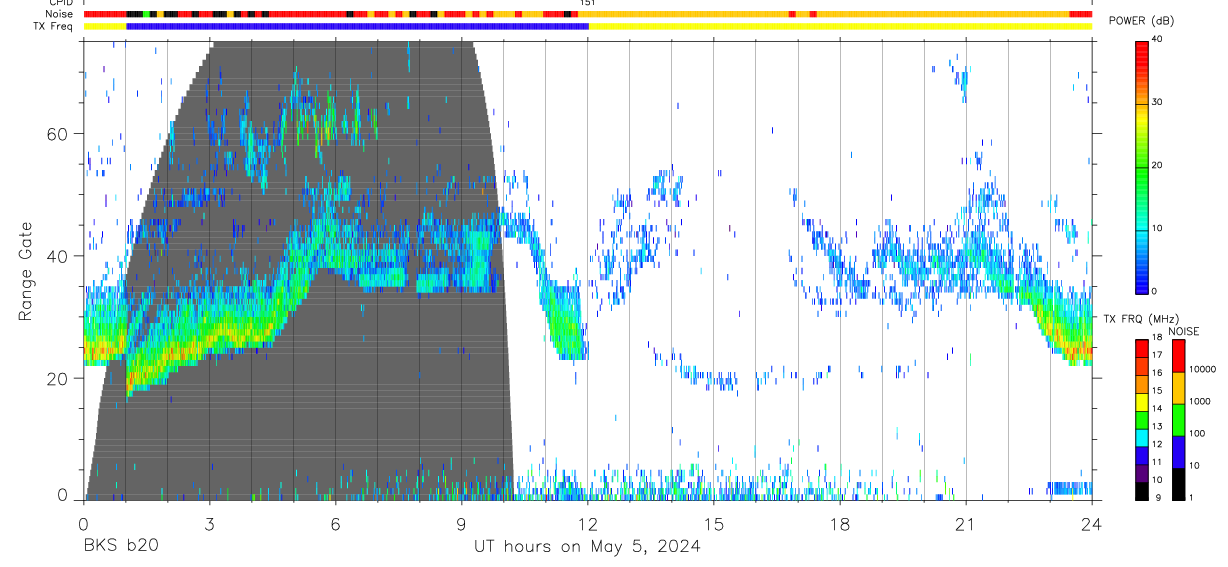Image resolution: width=1228 pixels, height=567 pixels.
Task: Click hour-axis tick label '21'
Action: 966,524
